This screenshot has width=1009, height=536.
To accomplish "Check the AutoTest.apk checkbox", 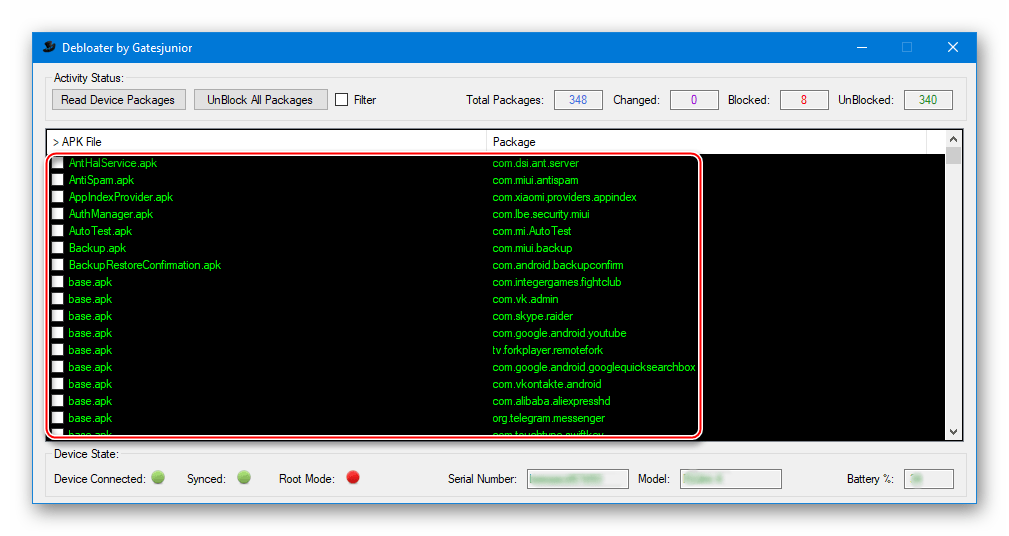I will 58,230.
